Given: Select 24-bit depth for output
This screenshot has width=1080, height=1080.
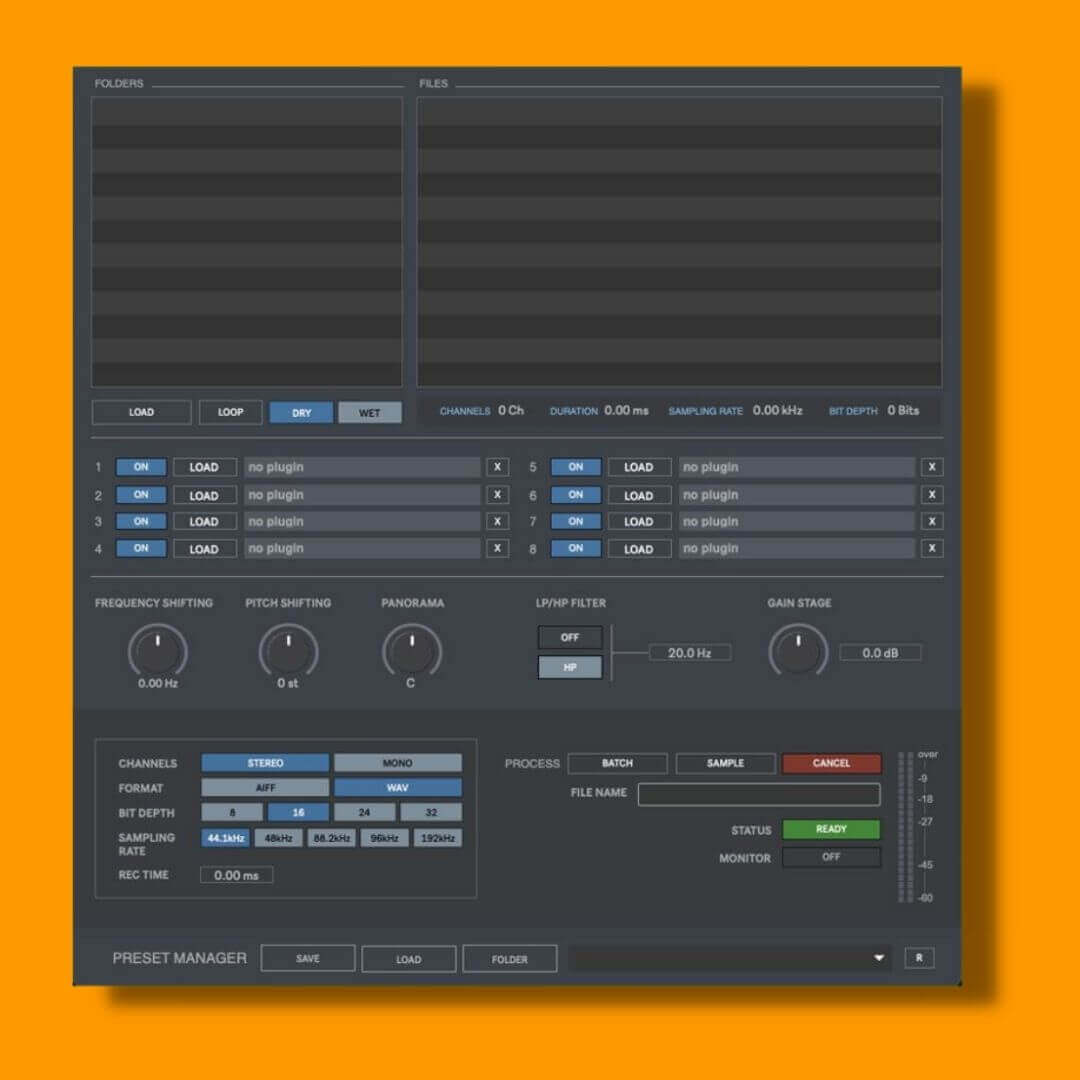Looking at the screenshot, I should [x=364, y=812].
